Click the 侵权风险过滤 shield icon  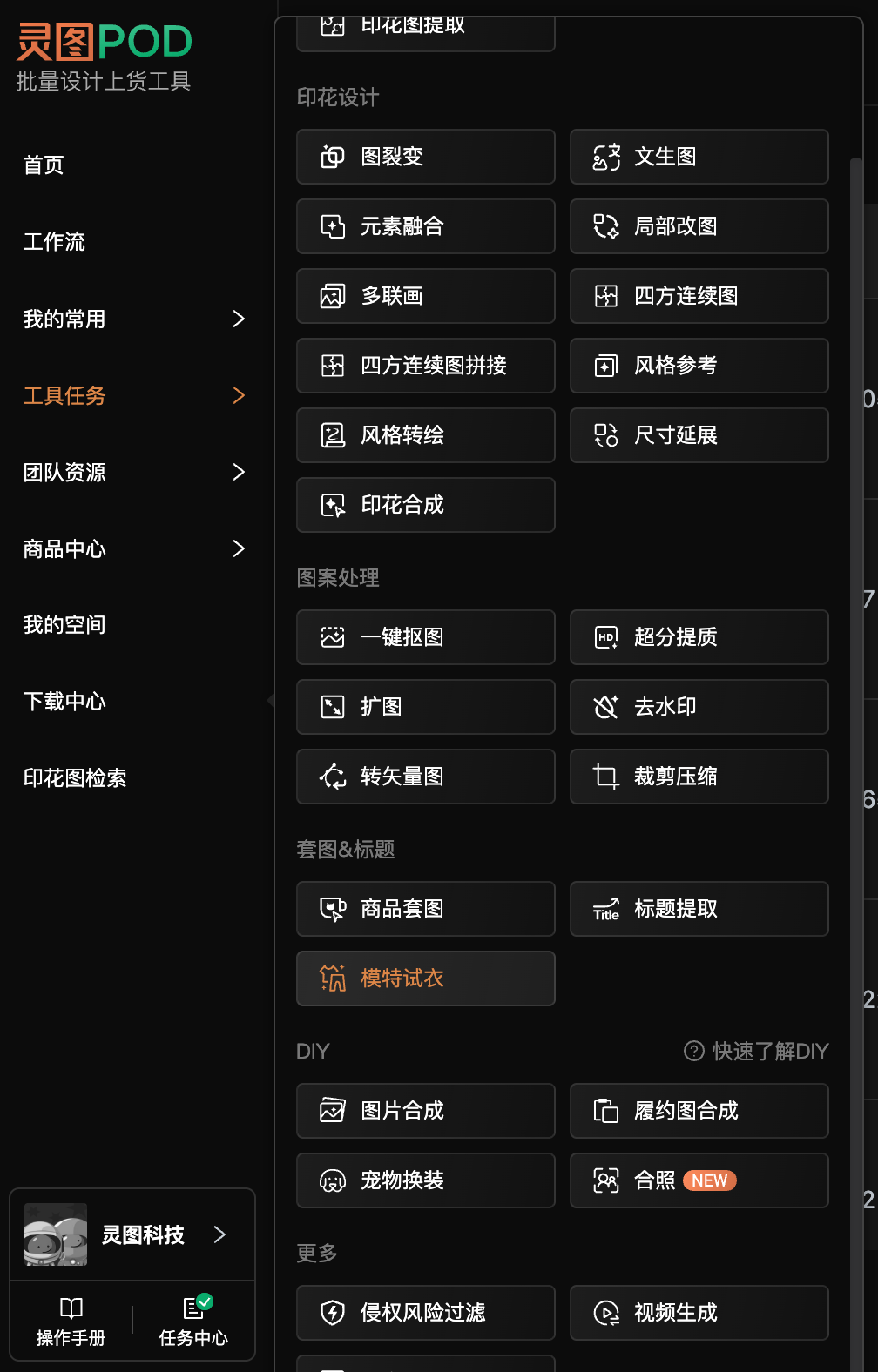[333, 1313]
